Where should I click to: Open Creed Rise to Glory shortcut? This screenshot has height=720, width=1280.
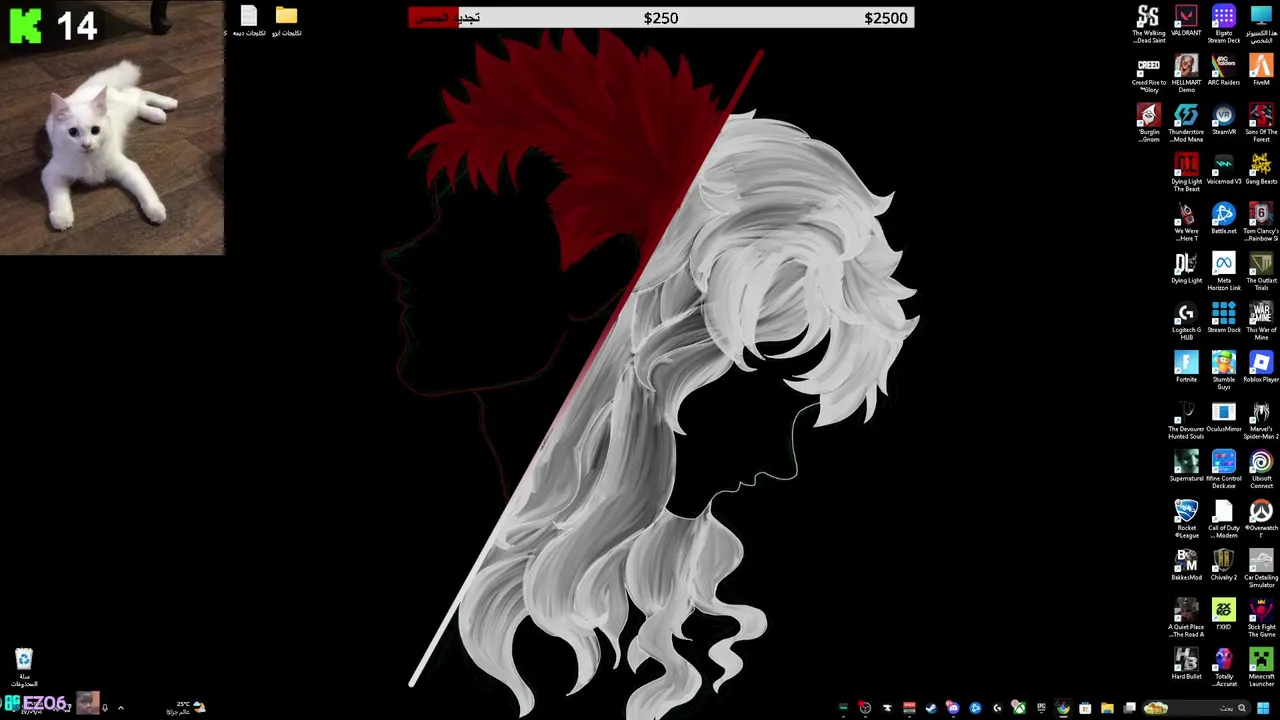tap(1148, 74)
